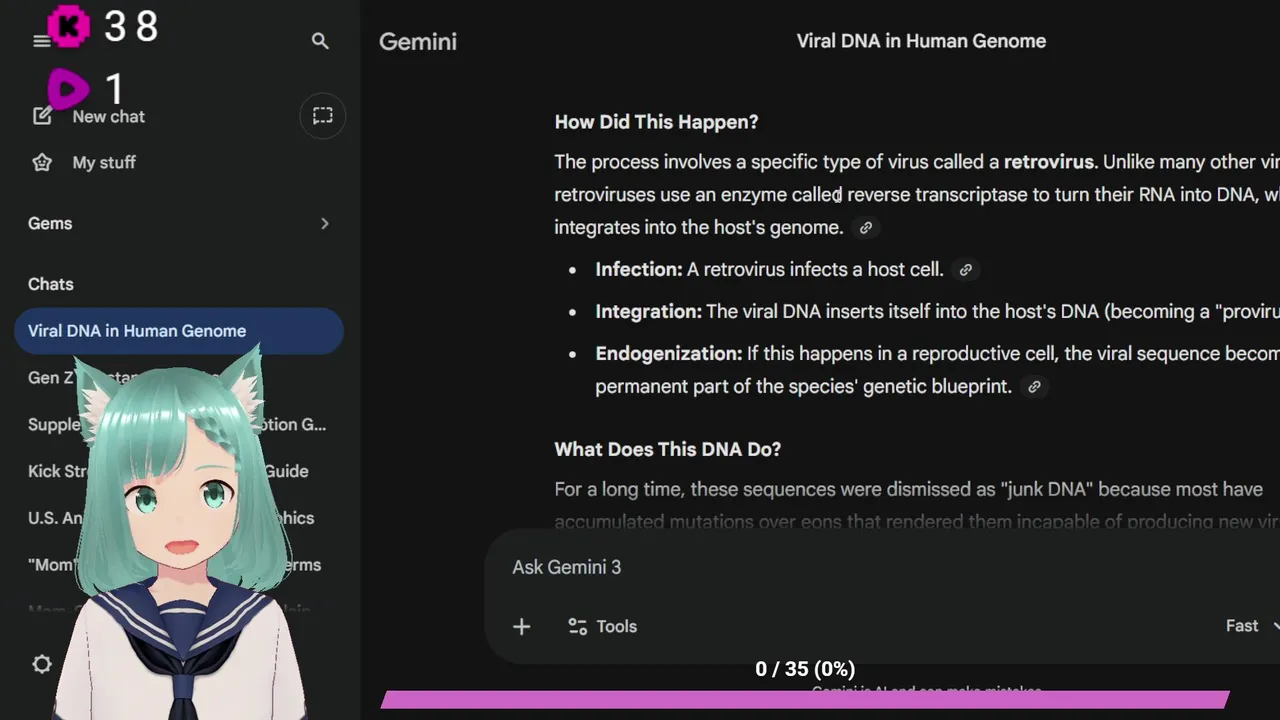Viewport: 1280px width, 720px height.
Task: Click source link icon beside Infection bullet
Action: [965, 270]
